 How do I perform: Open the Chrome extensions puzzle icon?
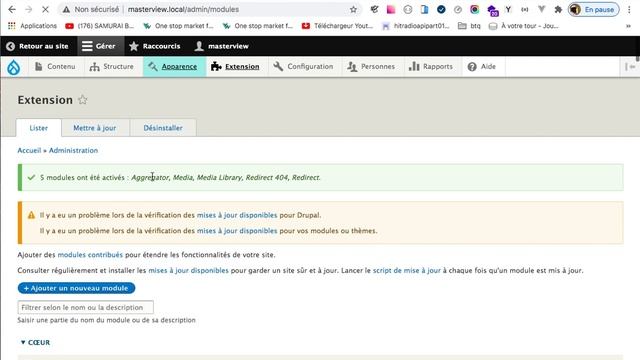click(x=558, y=9)
